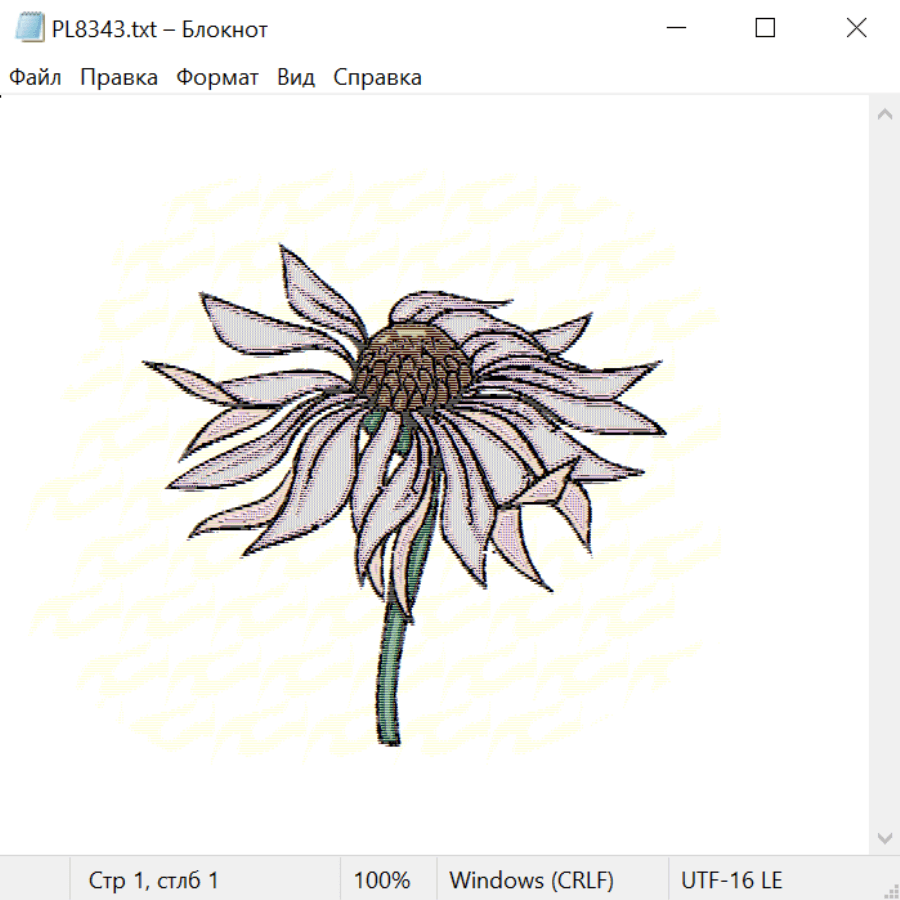The image size is (900, 900).
Task: Maximize the Блокнот window
Action: point(765,28)
